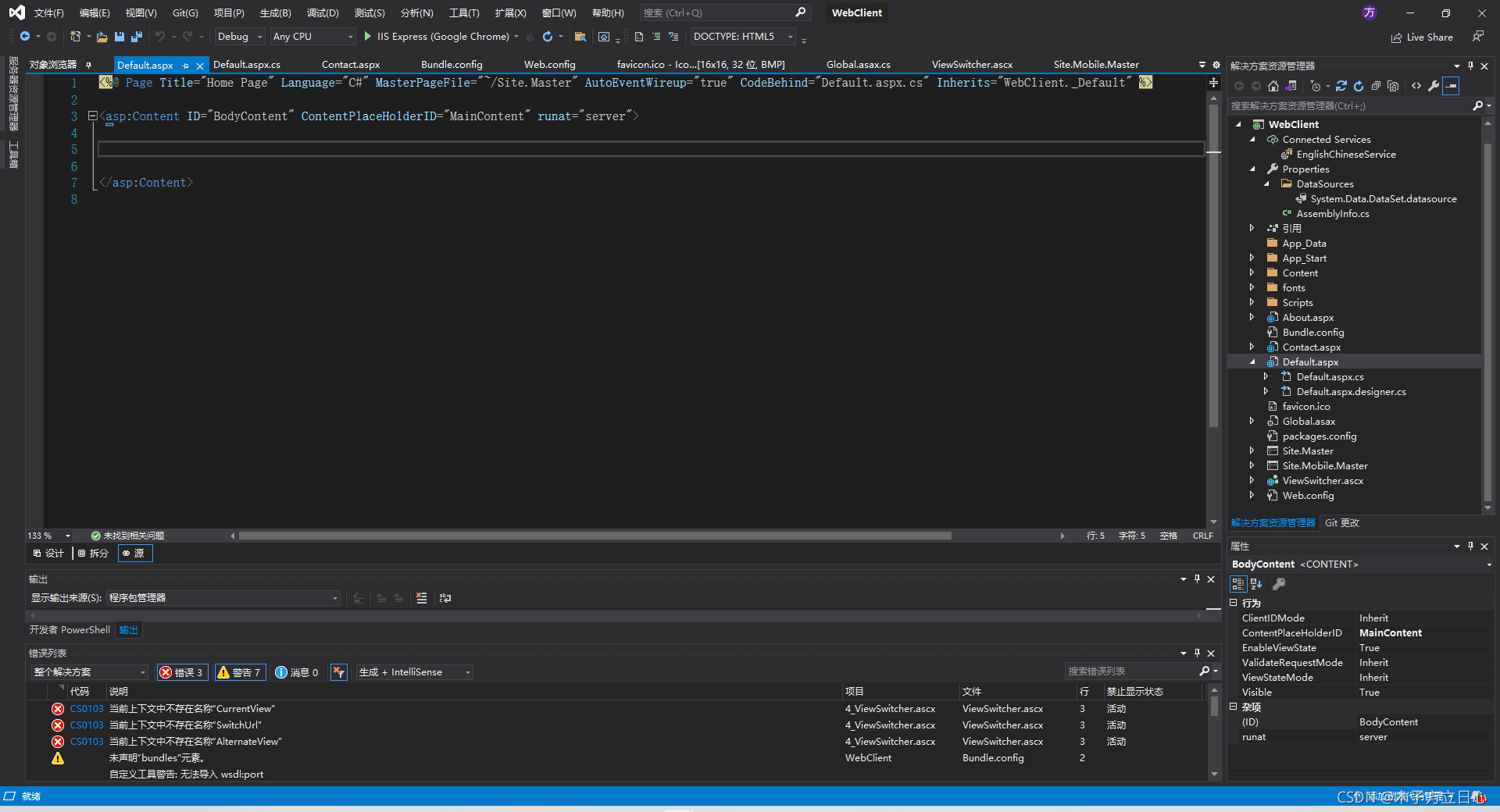Open the Git 更改 panel tab
1500x812 pixels.
[x=1342, y=523]
